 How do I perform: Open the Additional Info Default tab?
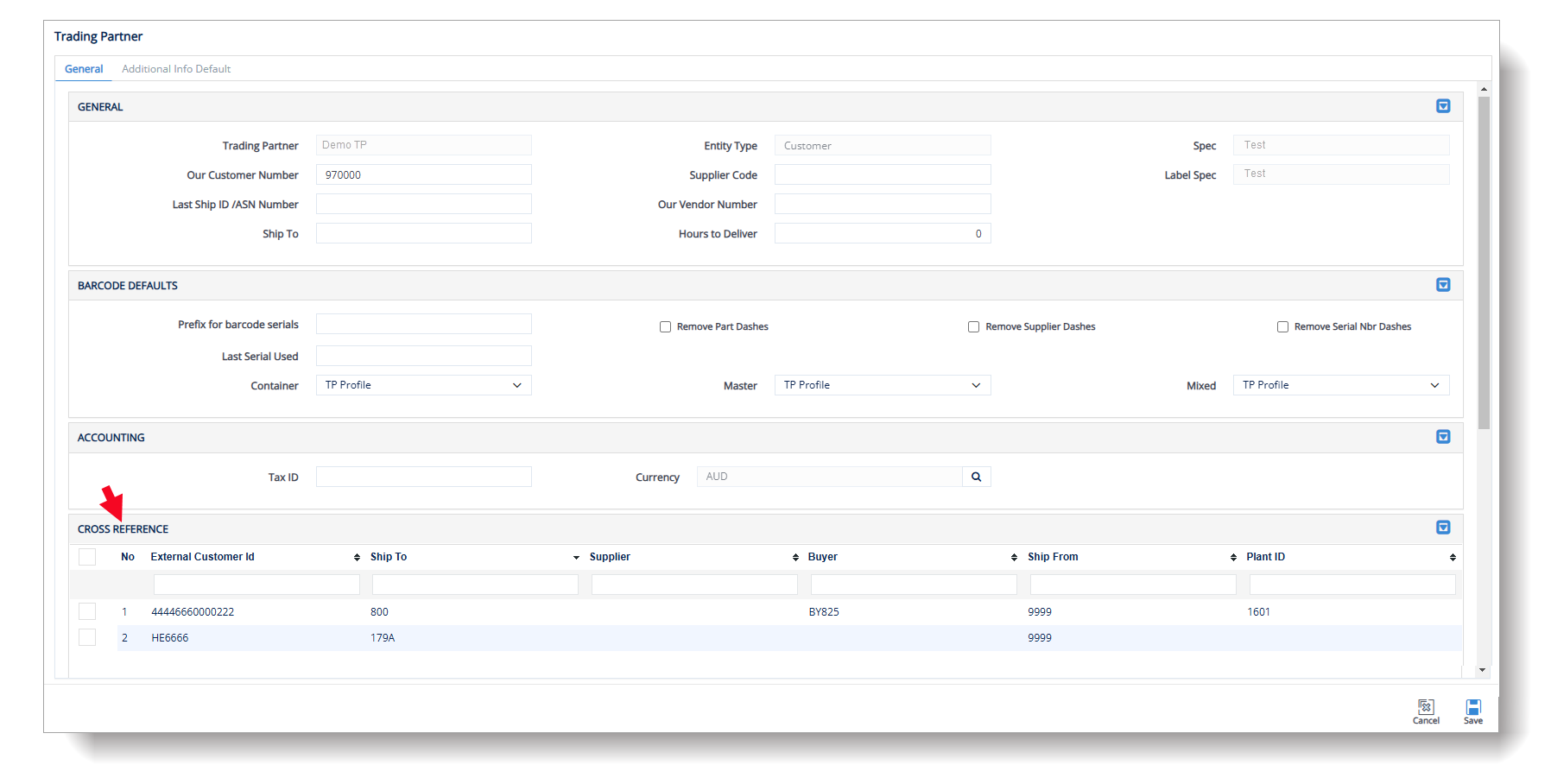[x=176, y=69]
